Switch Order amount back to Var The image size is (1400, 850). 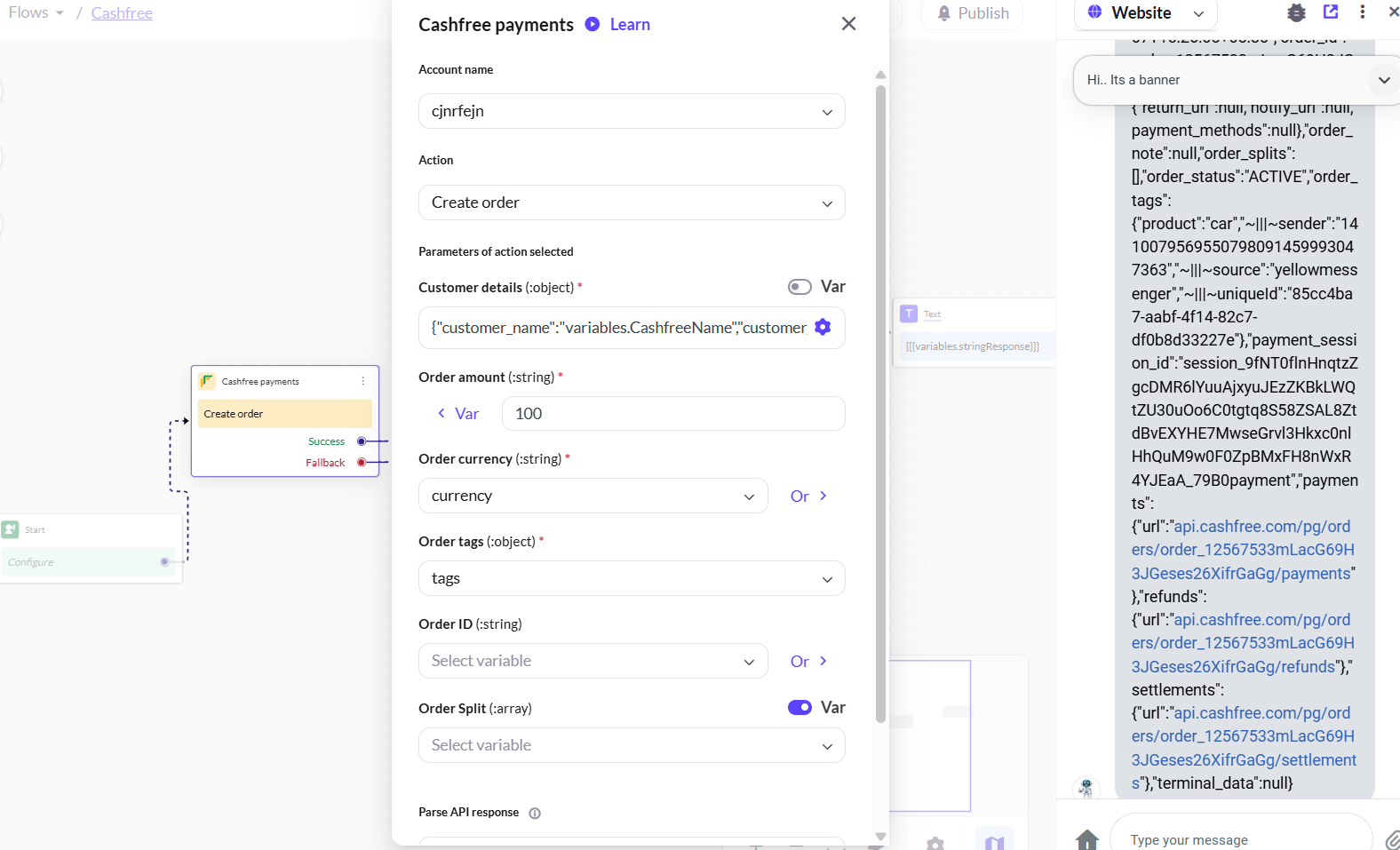[458, 414]
